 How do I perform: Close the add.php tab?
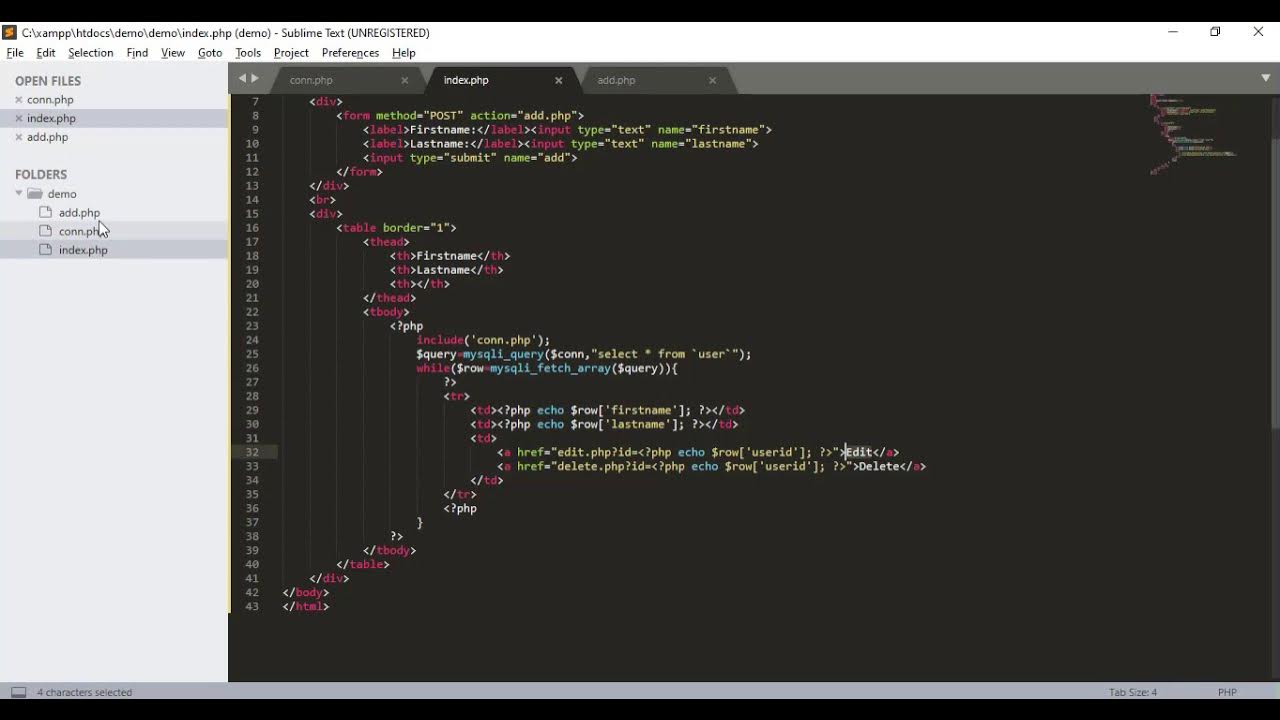712,80
